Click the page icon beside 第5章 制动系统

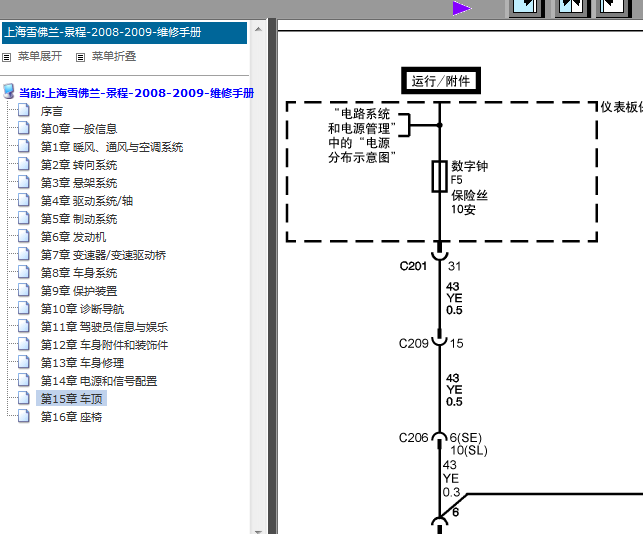24,218
